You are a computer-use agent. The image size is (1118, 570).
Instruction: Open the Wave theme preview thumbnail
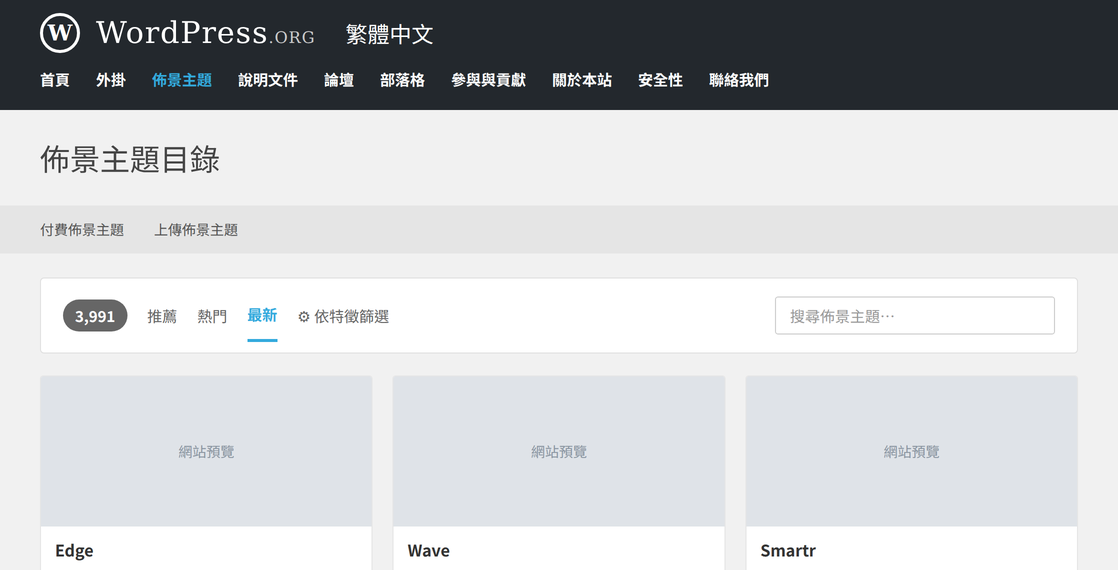click(x=559, y=452)
